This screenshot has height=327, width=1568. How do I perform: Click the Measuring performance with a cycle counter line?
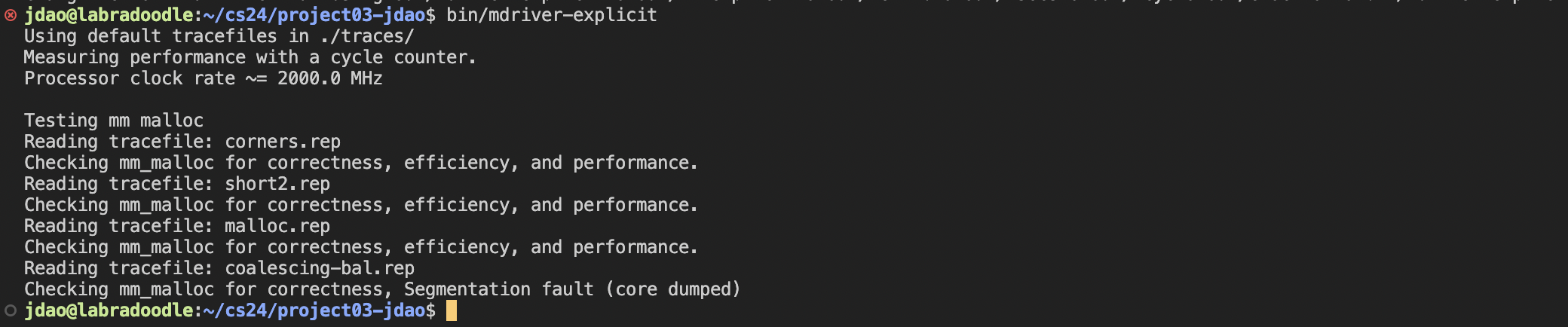click(x=250, y=57)
